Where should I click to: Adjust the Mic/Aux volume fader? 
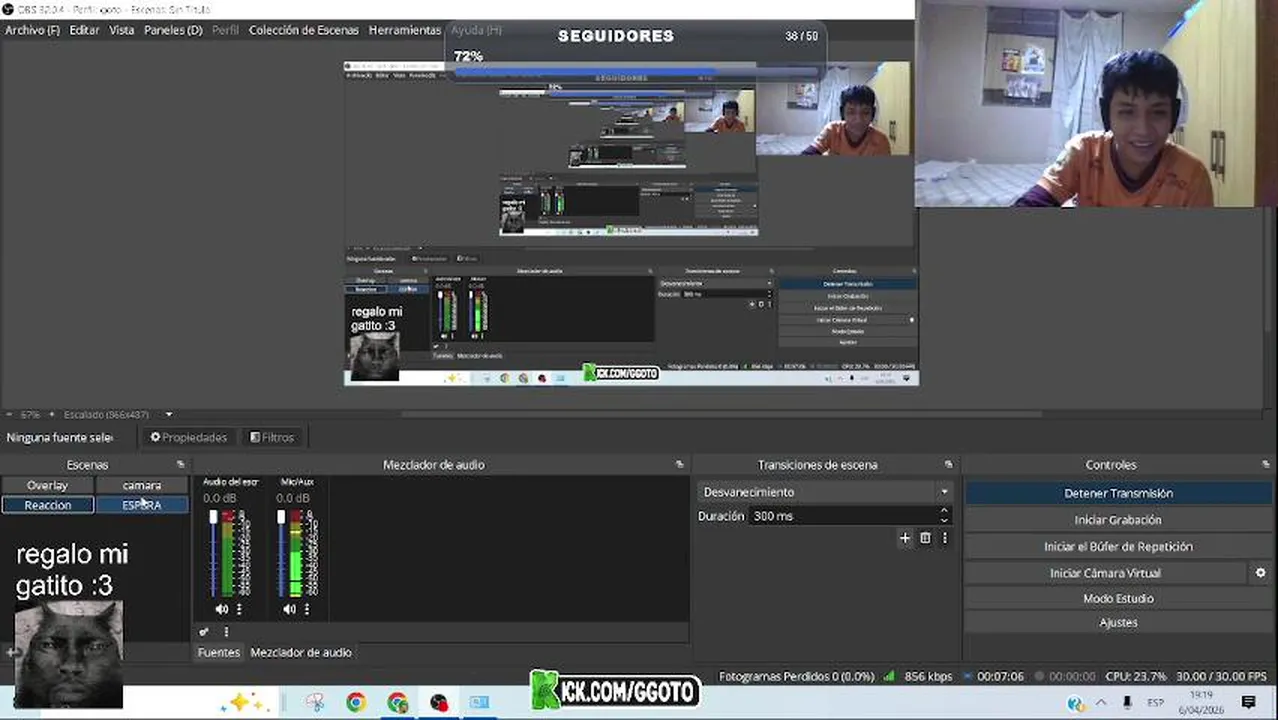(x=280, y=517)
